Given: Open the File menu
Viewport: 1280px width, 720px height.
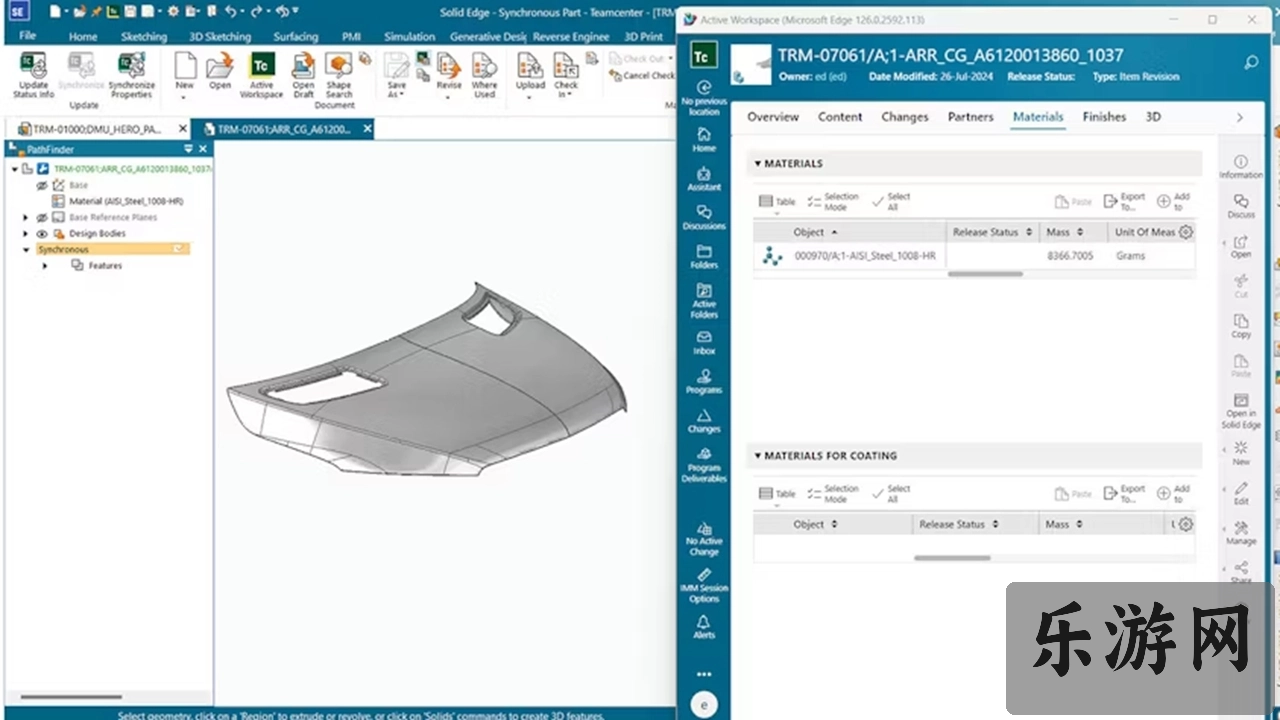Looking at the screenshot, I should pos(28,36).
